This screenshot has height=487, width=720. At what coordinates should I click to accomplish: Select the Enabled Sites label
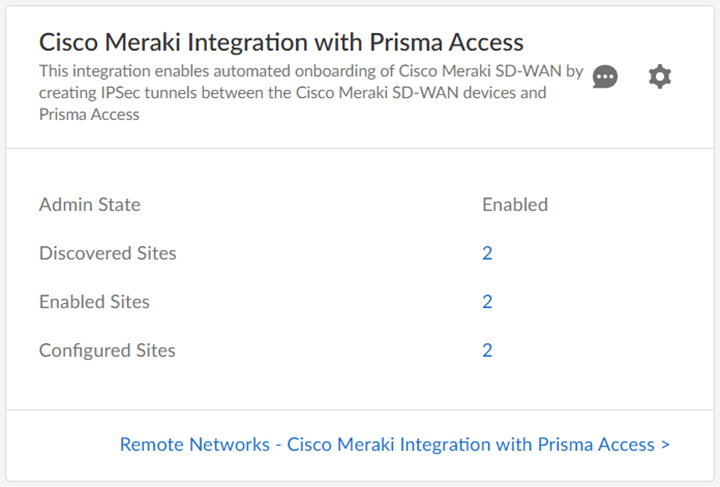(95, 302)
